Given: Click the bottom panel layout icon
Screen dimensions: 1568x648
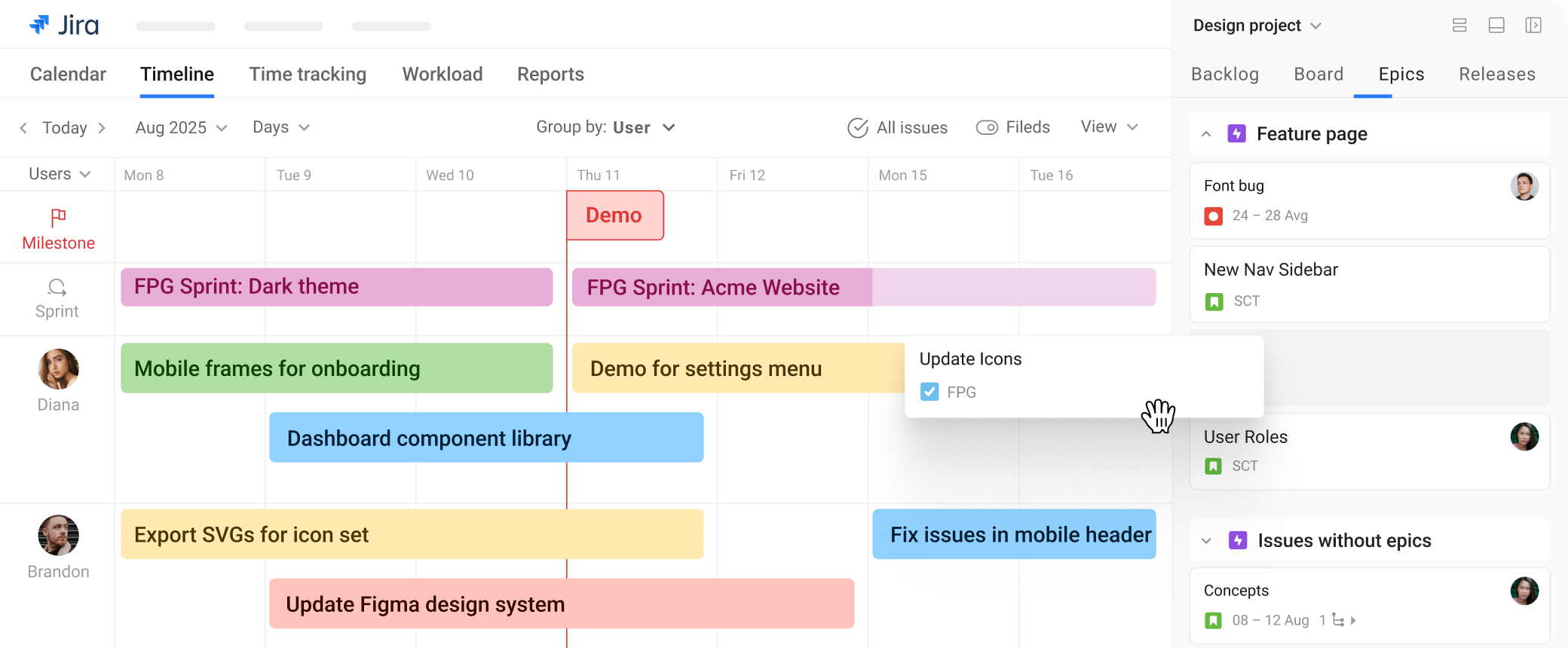Looking at the screenshot, I should pyautogui.click(x=1496, y=26).
